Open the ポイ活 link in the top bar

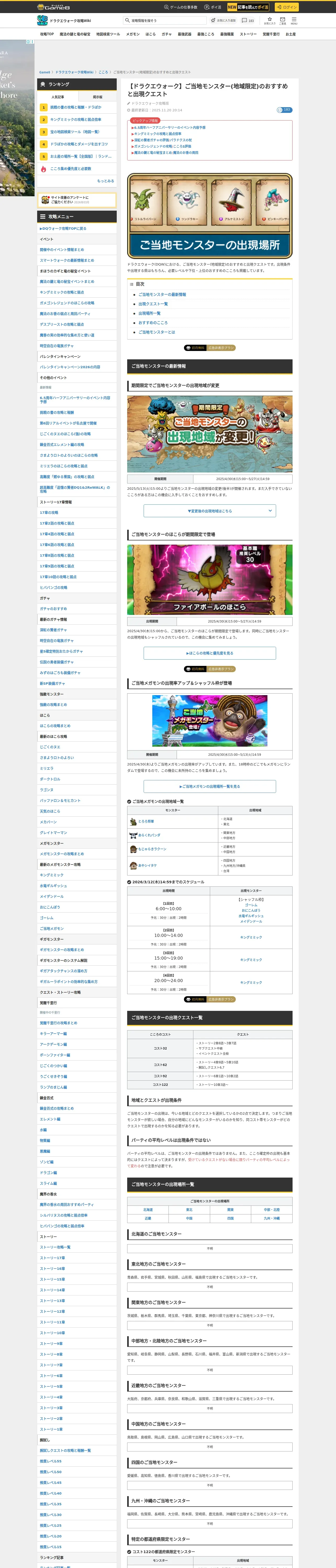coord(213,7)
